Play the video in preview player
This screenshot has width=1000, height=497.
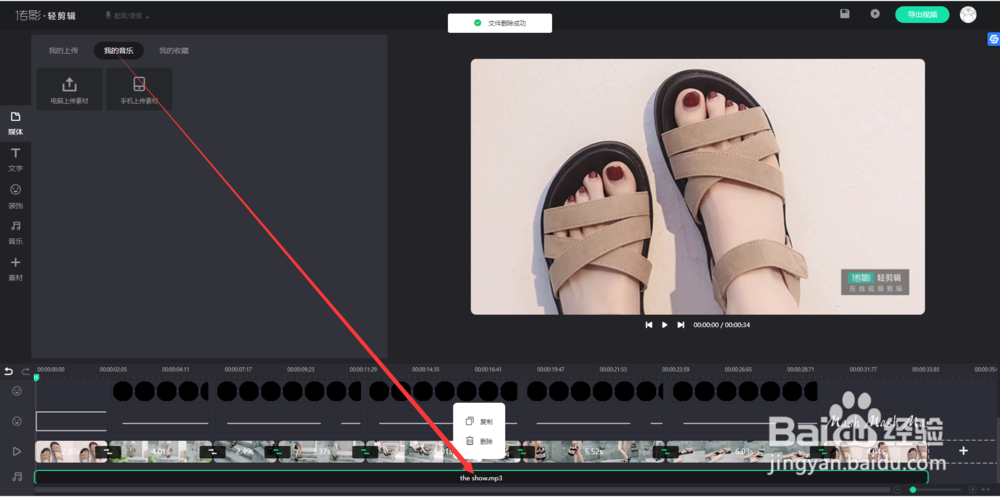[x=665, y=325]
